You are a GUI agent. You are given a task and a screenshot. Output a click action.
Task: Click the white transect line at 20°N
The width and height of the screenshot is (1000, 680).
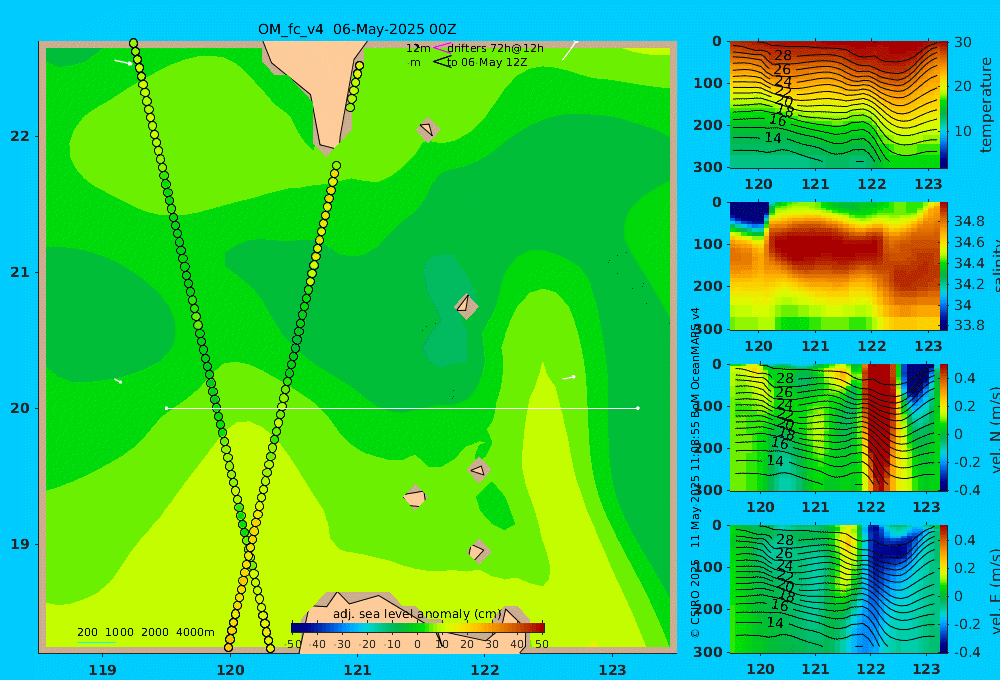tap(402, 408)
